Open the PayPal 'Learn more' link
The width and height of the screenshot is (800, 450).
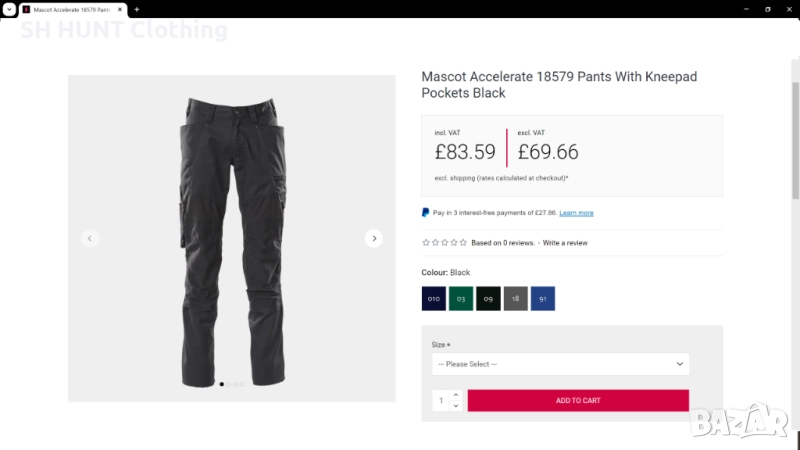click(576, 213)
